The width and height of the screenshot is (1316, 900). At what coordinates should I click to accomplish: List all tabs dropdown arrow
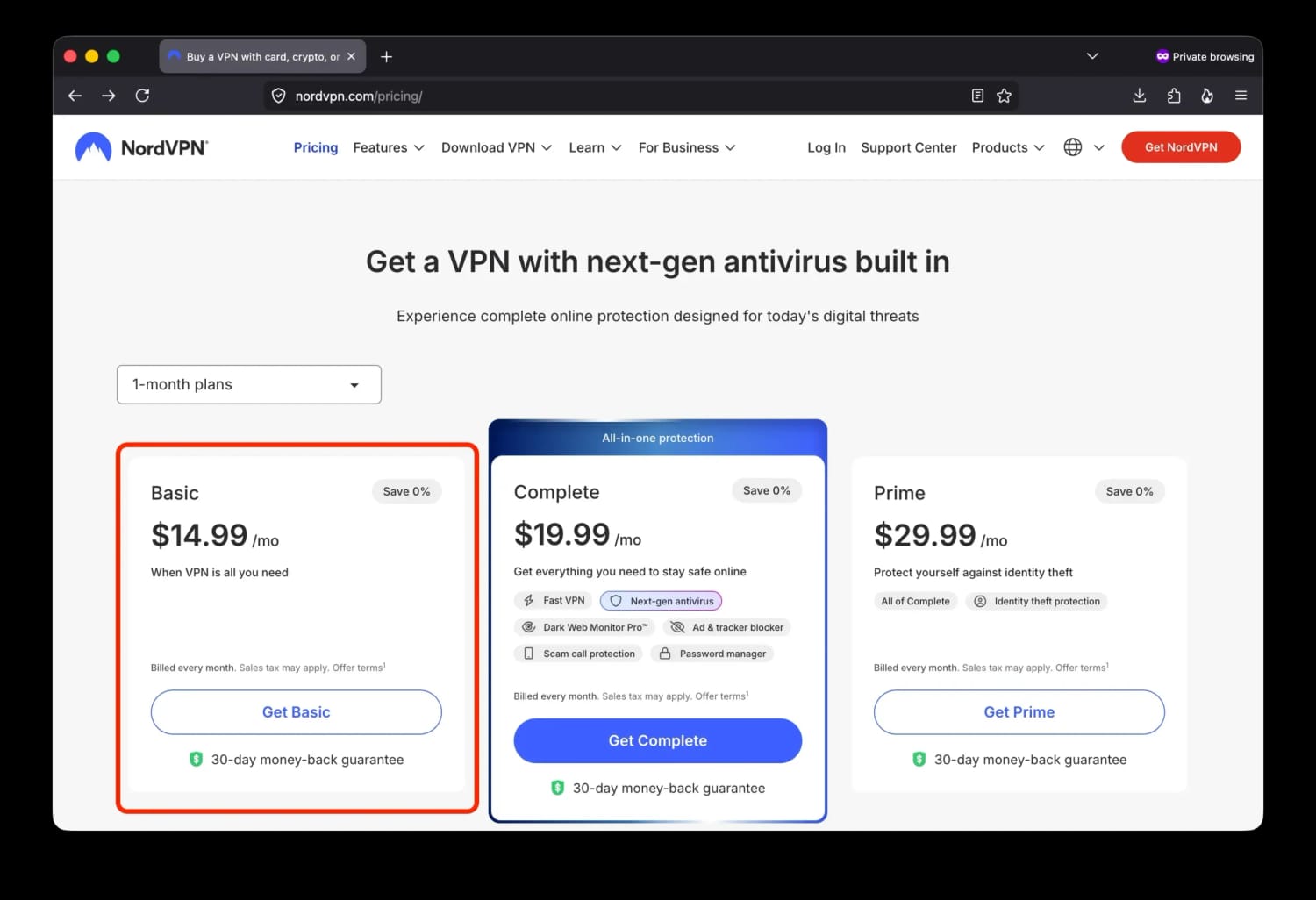(1092, 56)
